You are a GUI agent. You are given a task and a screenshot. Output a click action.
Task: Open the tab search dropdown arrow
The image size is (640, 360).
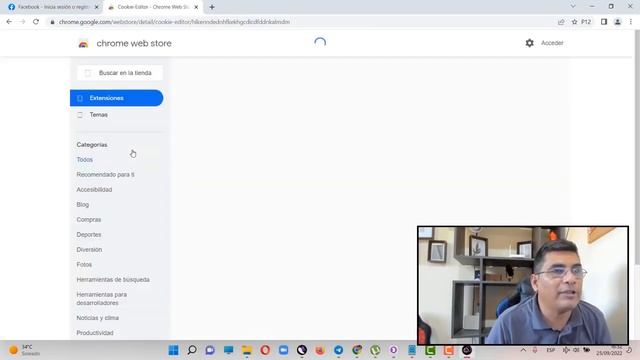(x=573, y=7)
